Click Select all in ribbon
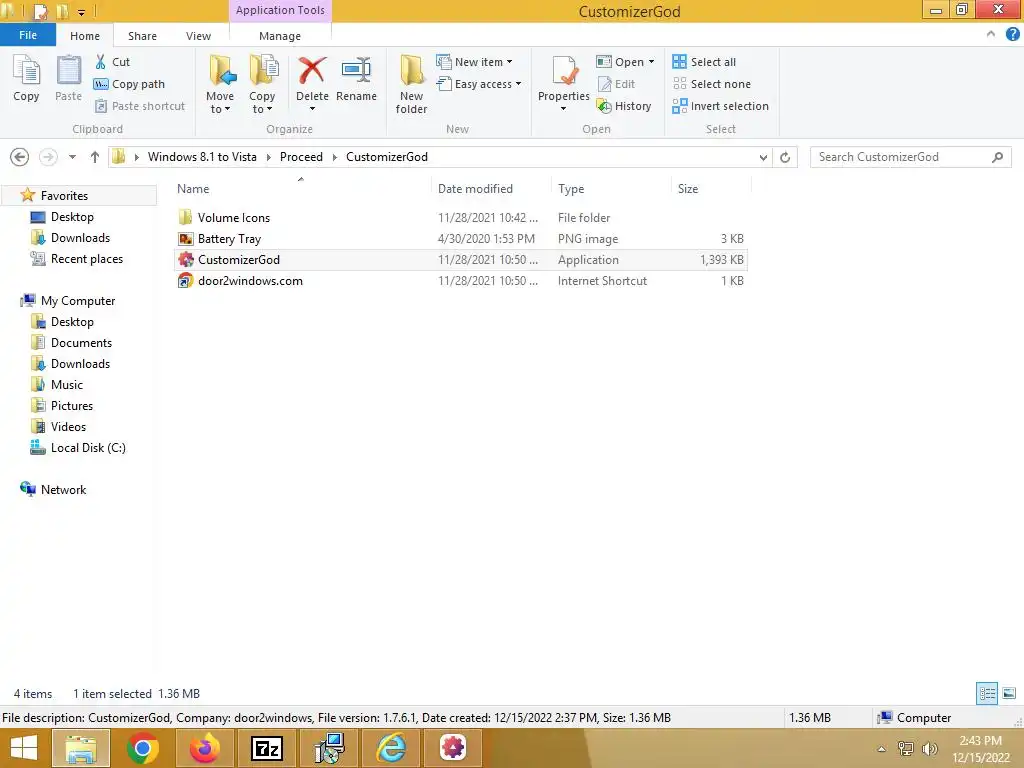The image size is (1024, 768). click(704, 62)
